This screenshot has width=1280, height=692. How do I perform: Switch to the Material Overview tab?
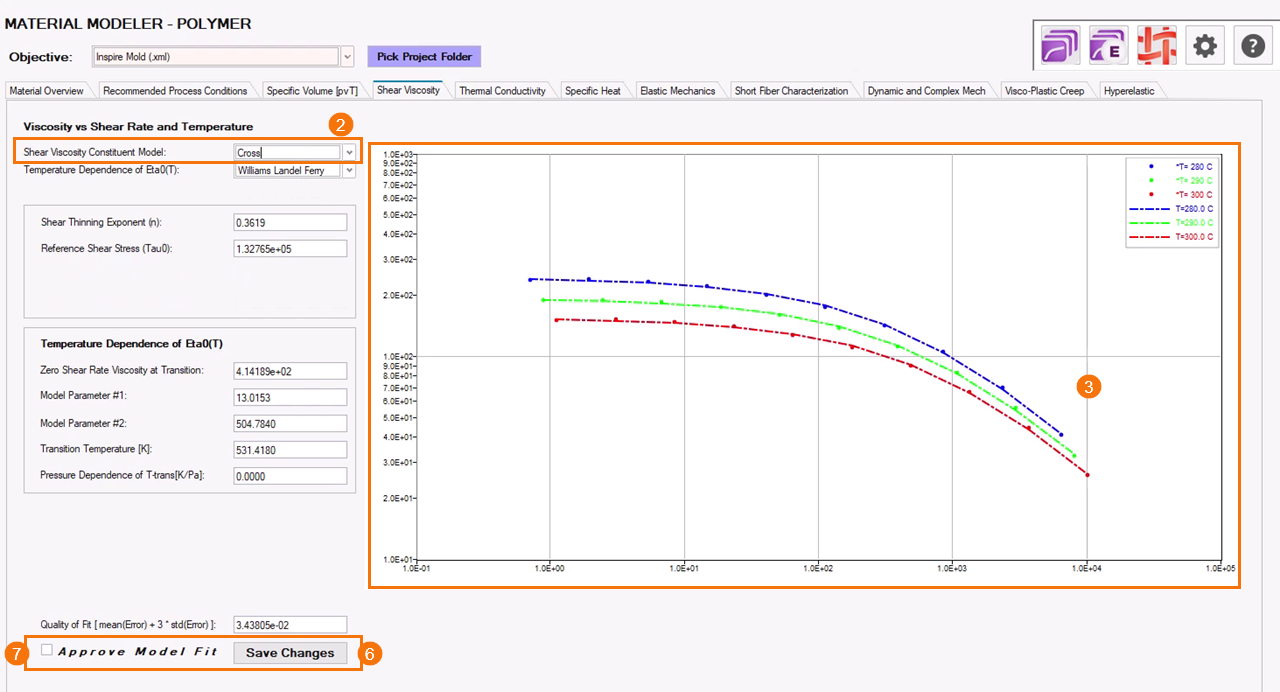point(46,91)
